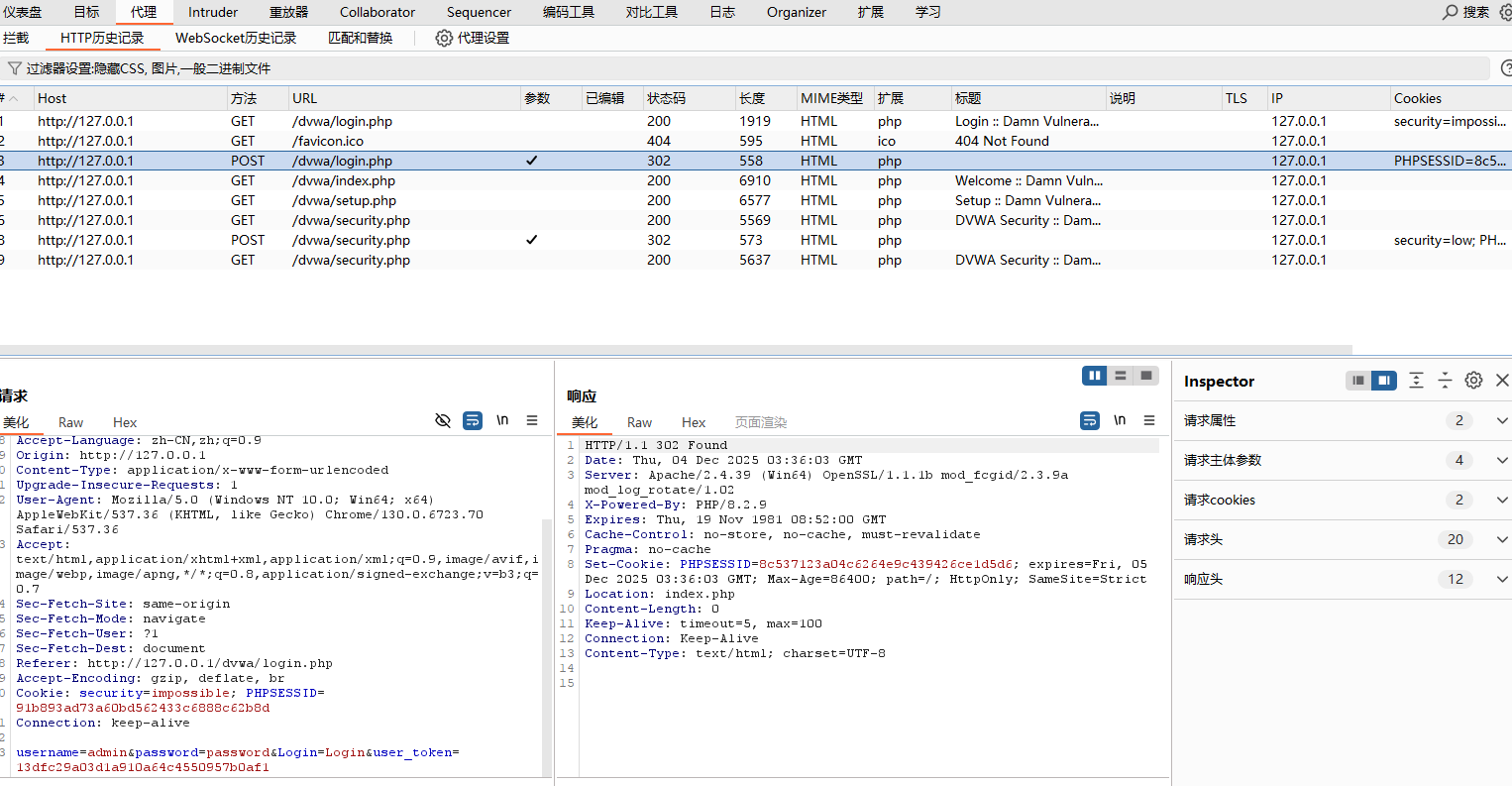Expand the 响应头 section

coord(1501,579)
